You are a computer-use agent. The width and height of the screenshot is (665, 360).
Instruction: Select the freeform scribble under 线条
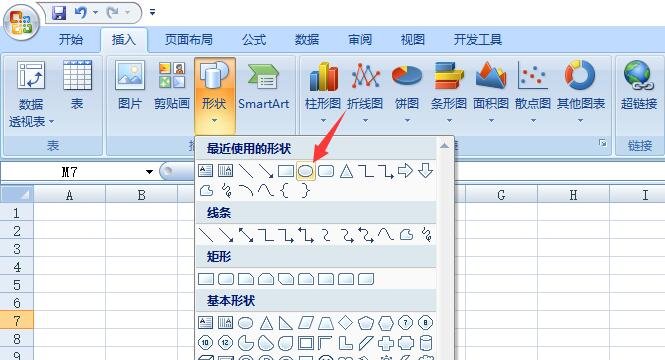coord(426,234)
